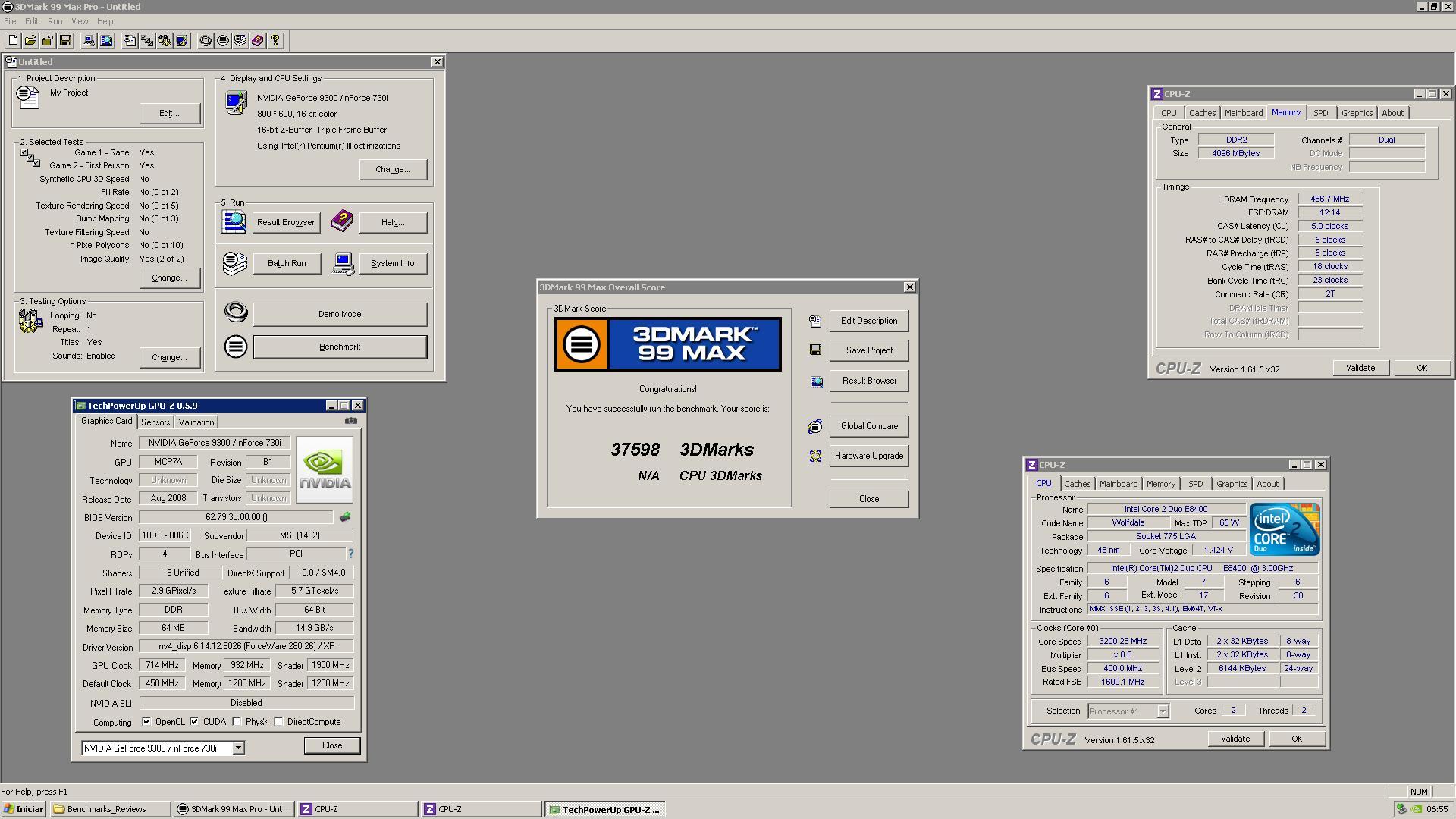This screenshot has height=819, width=1456.
Task: Click the Bus Interface question mark in GPU-Z
Action: 350,554
